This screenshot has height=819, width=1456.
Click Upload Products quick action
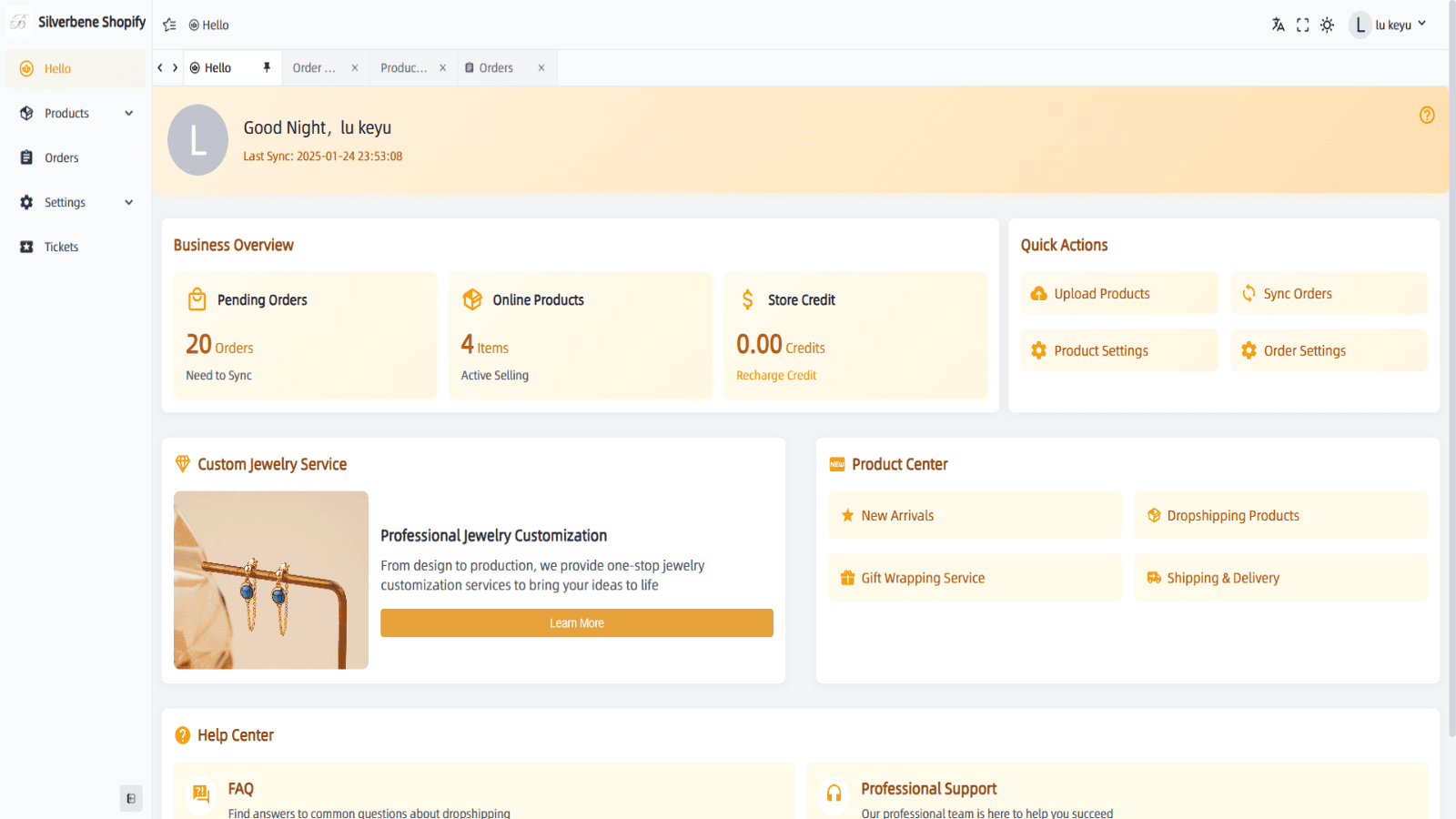point(1119,294)
